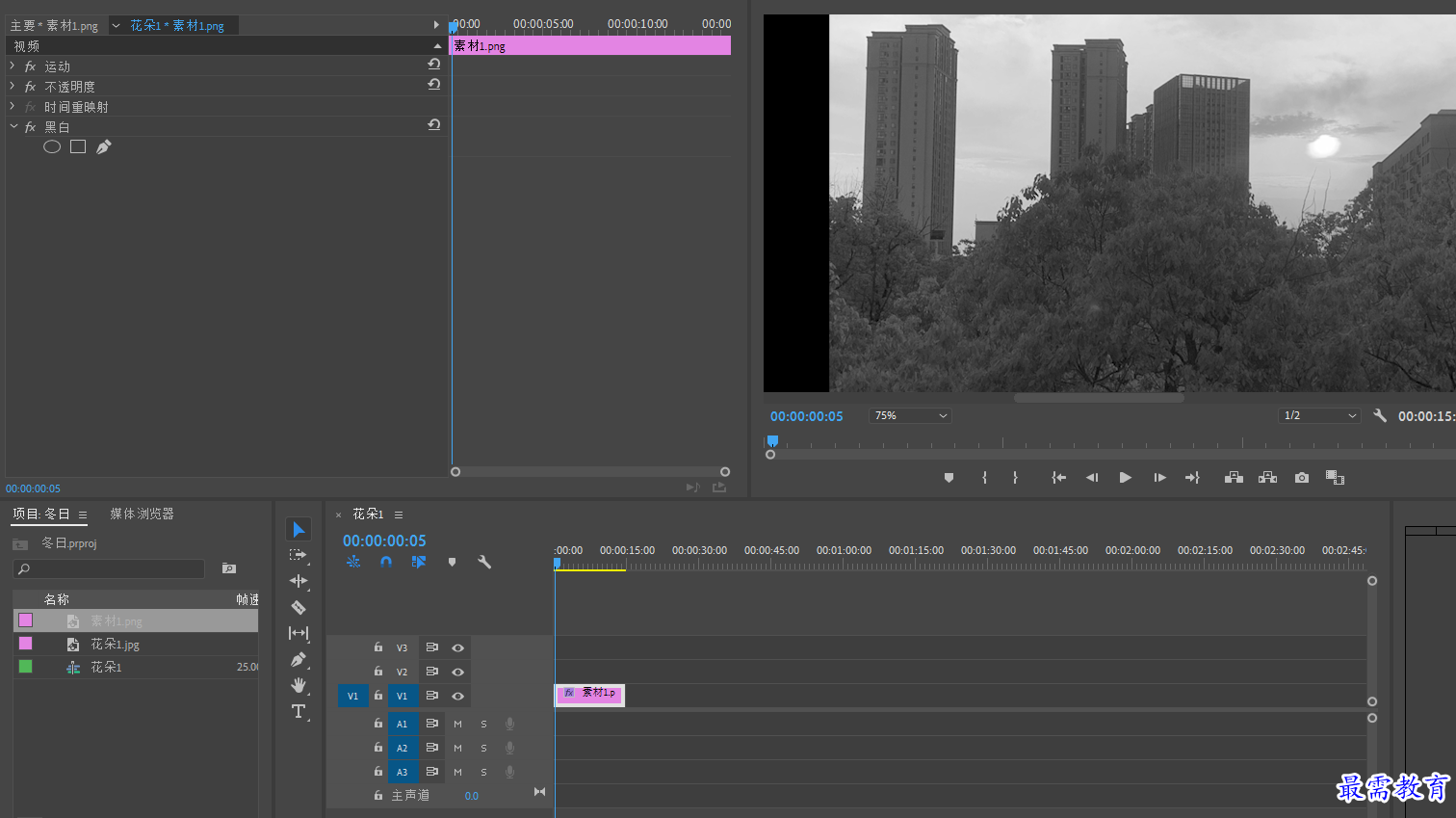Switch to 项目: 冬日 tab
This screenshot has width=1456, height=818.
41,514
